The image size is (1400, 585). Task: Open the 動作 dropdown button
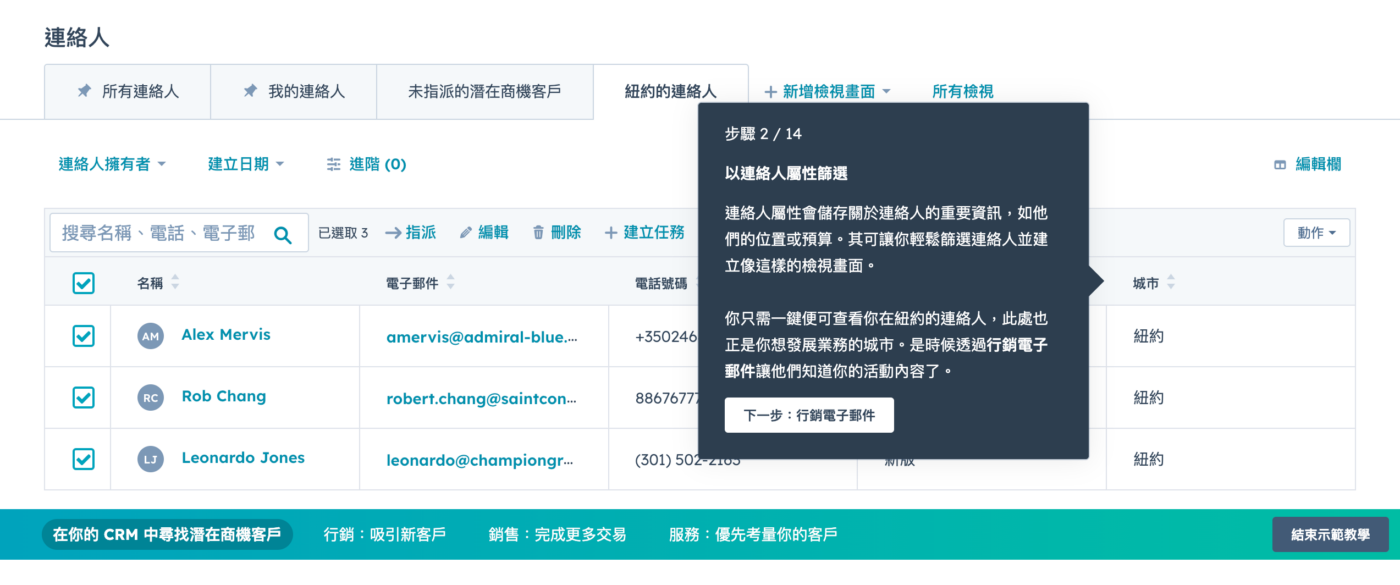point(1316,233)
